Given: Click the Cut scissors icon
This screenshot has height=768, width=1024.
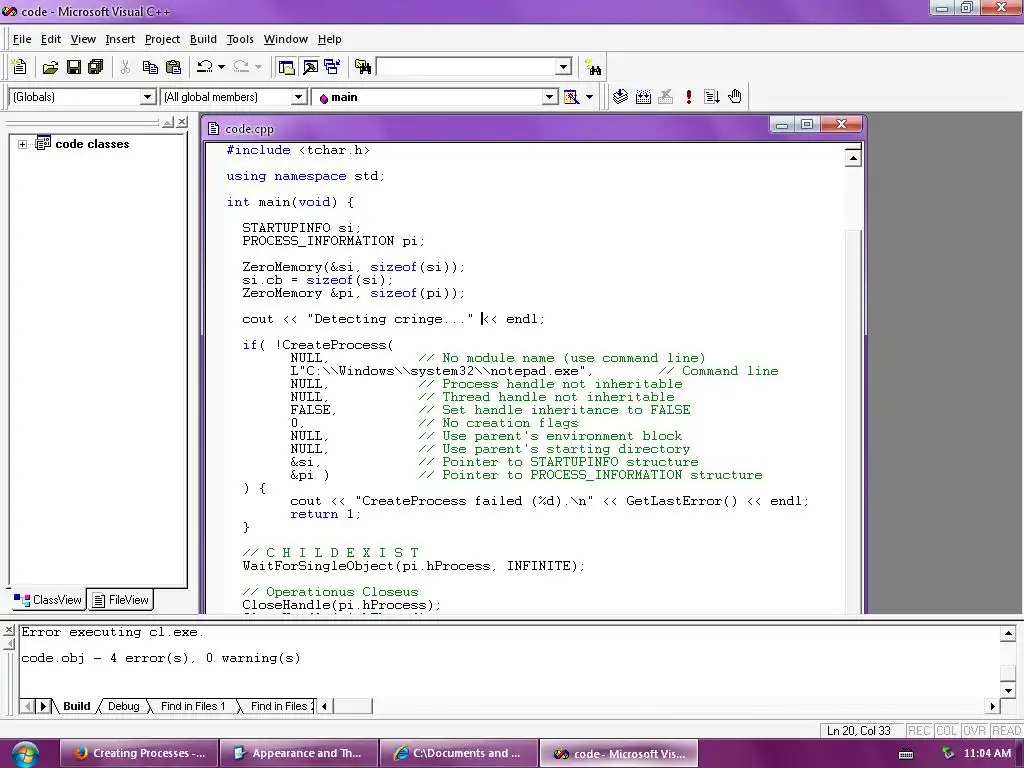Looking at the screenshot, I should 125,67.
